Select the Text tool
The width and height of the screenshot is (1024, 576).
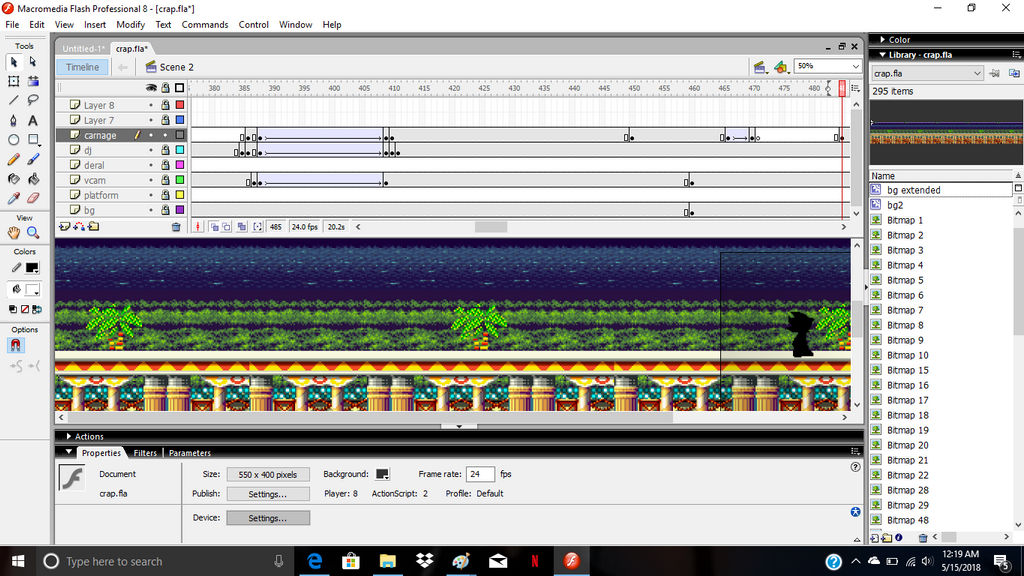[x=33, y=120]
